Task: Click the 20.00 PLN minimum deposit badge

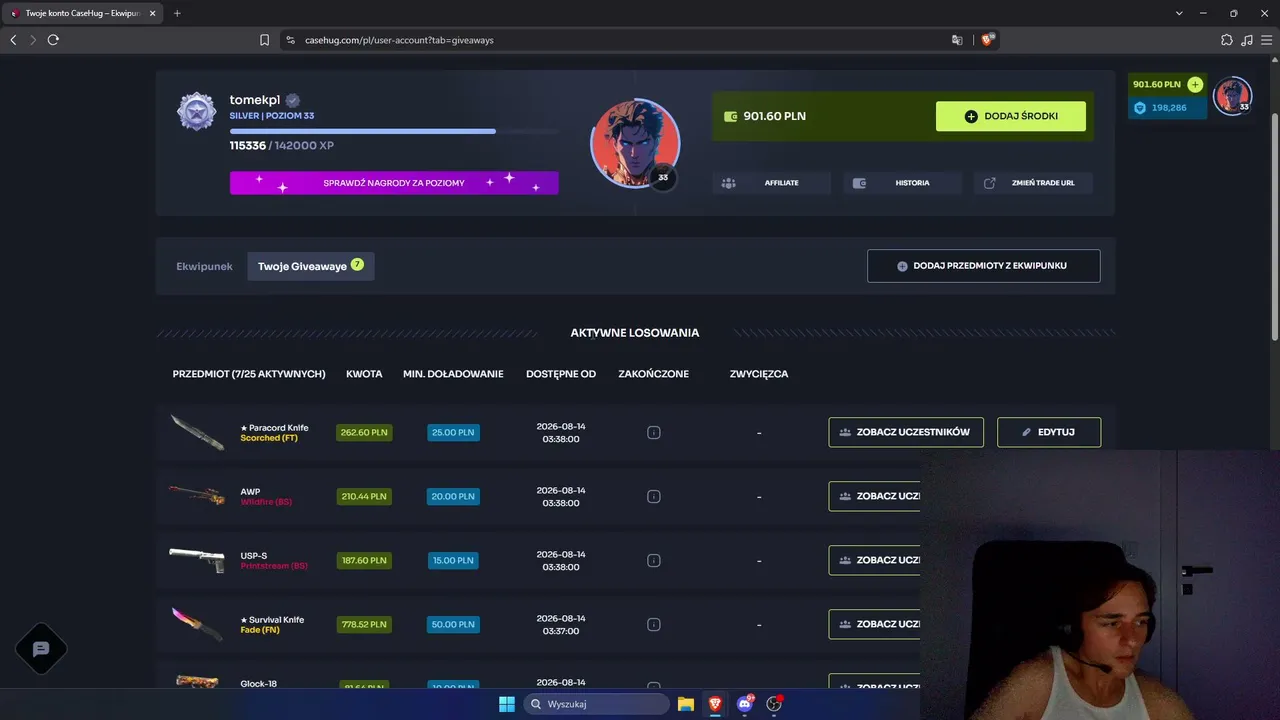Action: 453,497
